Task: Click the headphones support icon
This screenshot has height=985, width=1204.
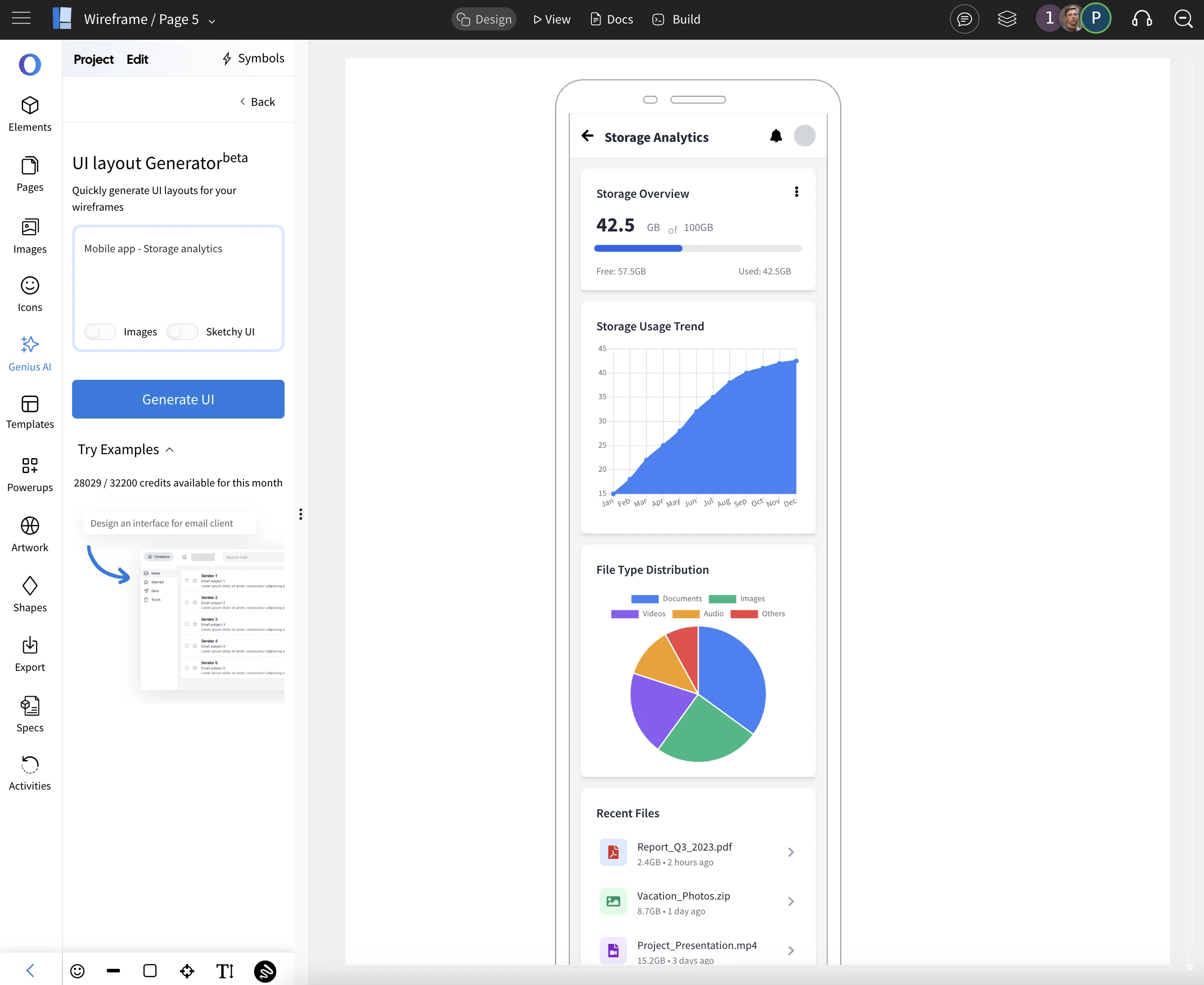Action: click(1142, 19)
